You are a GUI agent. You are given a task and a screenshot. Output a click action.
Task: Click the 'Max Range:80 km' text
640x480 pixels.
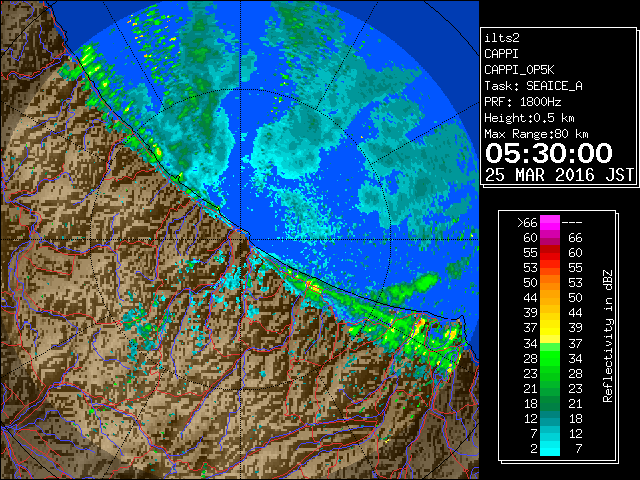536,134
